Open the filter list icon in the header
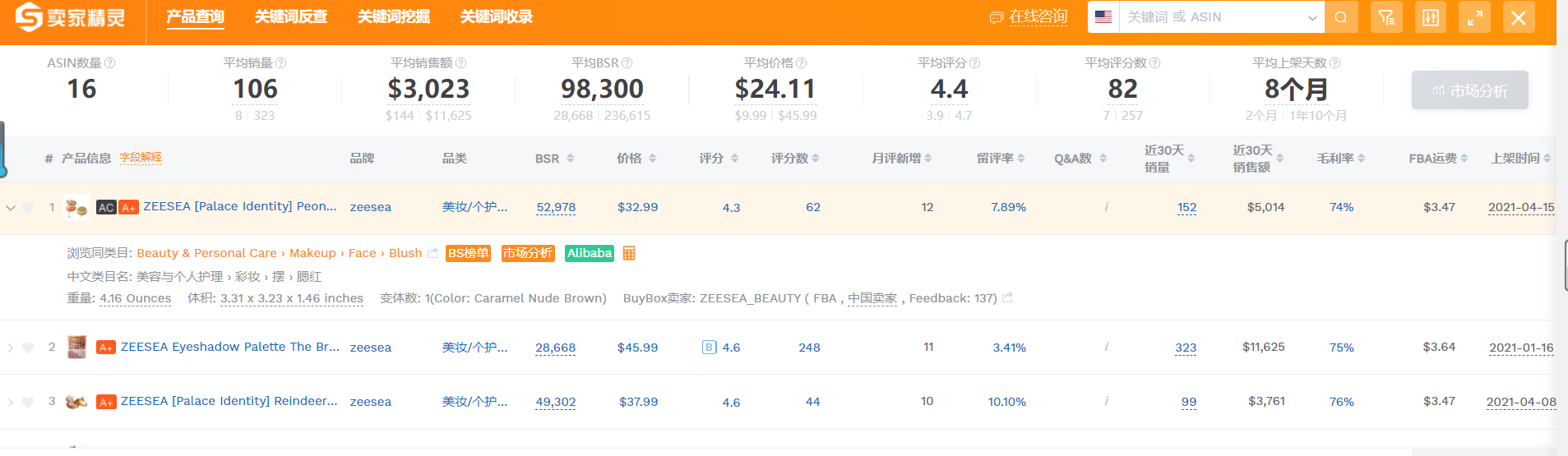 pyautogui.click(x=1386, y=17)
